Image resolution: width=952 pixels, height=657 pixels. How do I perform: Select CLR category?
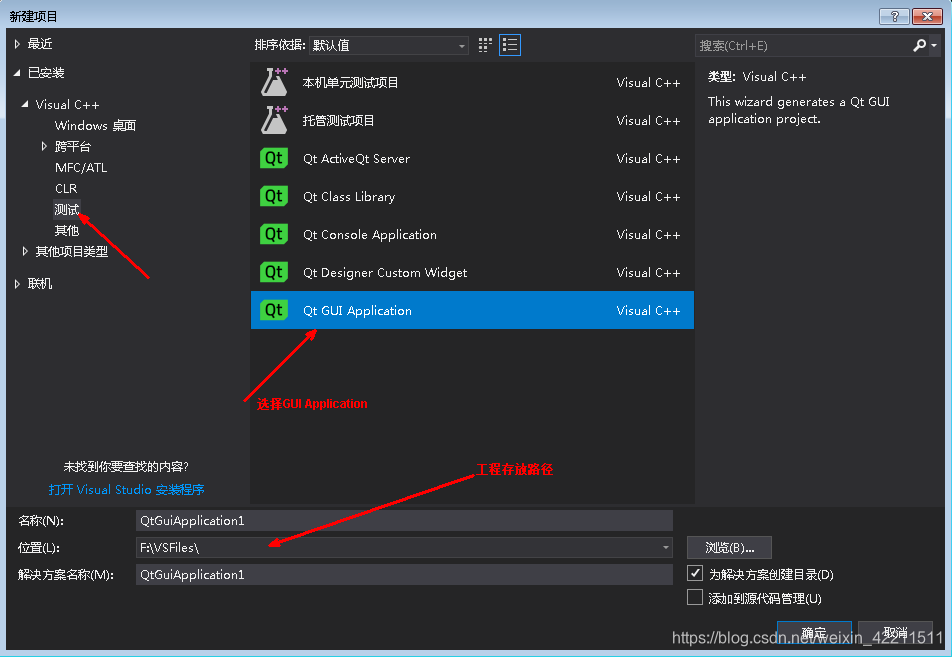tap(66, 188)
